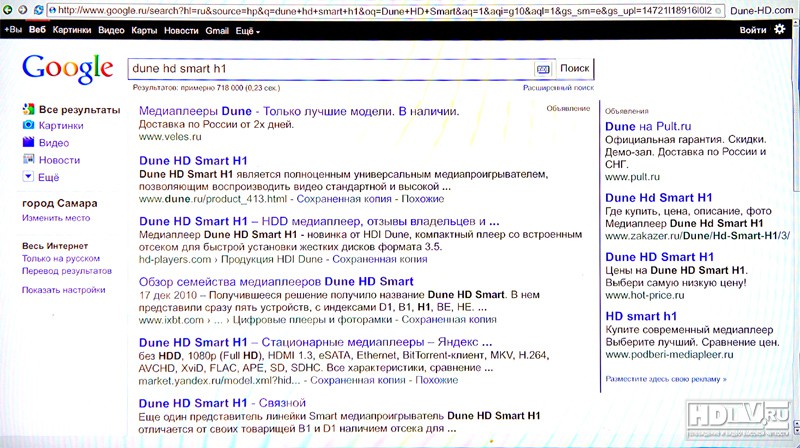Click Изменить место link
Screen dimensions: 800x448
tap(56, 218)
